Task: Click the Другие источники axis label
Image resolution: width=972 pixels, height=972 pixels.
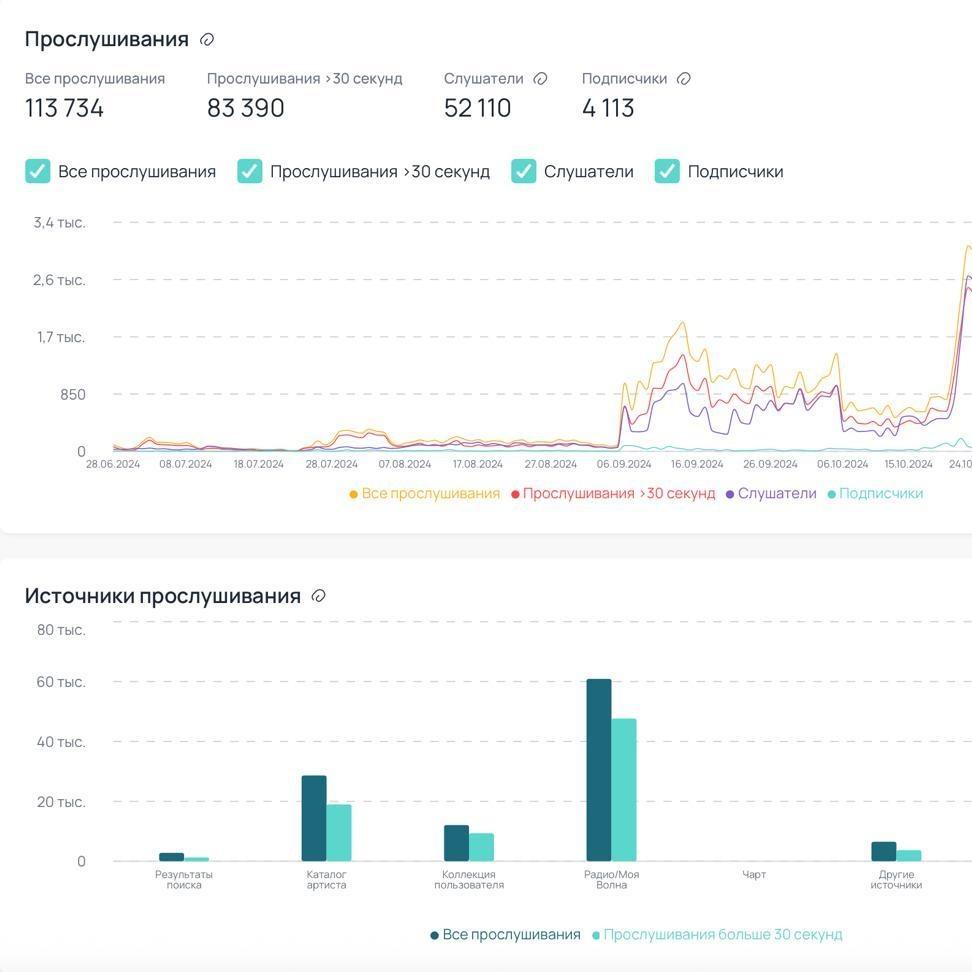Action: point(896,880)
